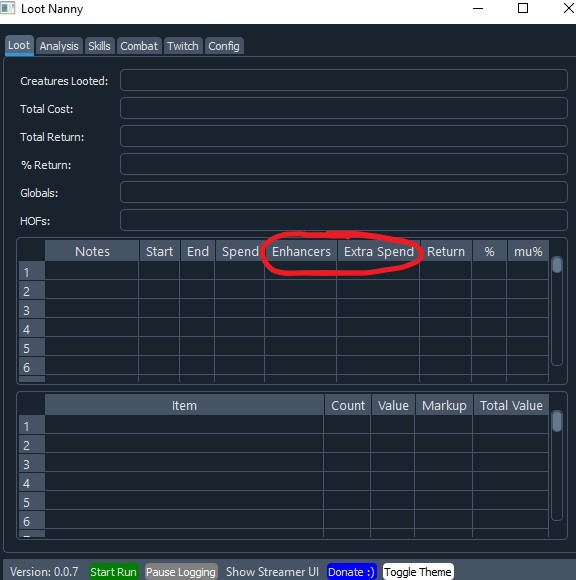Click the Total Return field
Image resolution: width=576 pixels, height=580 pixels.
[344, 136]
